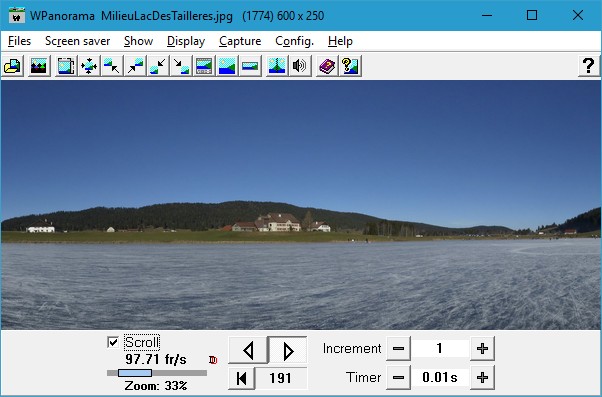Click the window with control bar display icon

pyautogui.click(x=204, y=66)
